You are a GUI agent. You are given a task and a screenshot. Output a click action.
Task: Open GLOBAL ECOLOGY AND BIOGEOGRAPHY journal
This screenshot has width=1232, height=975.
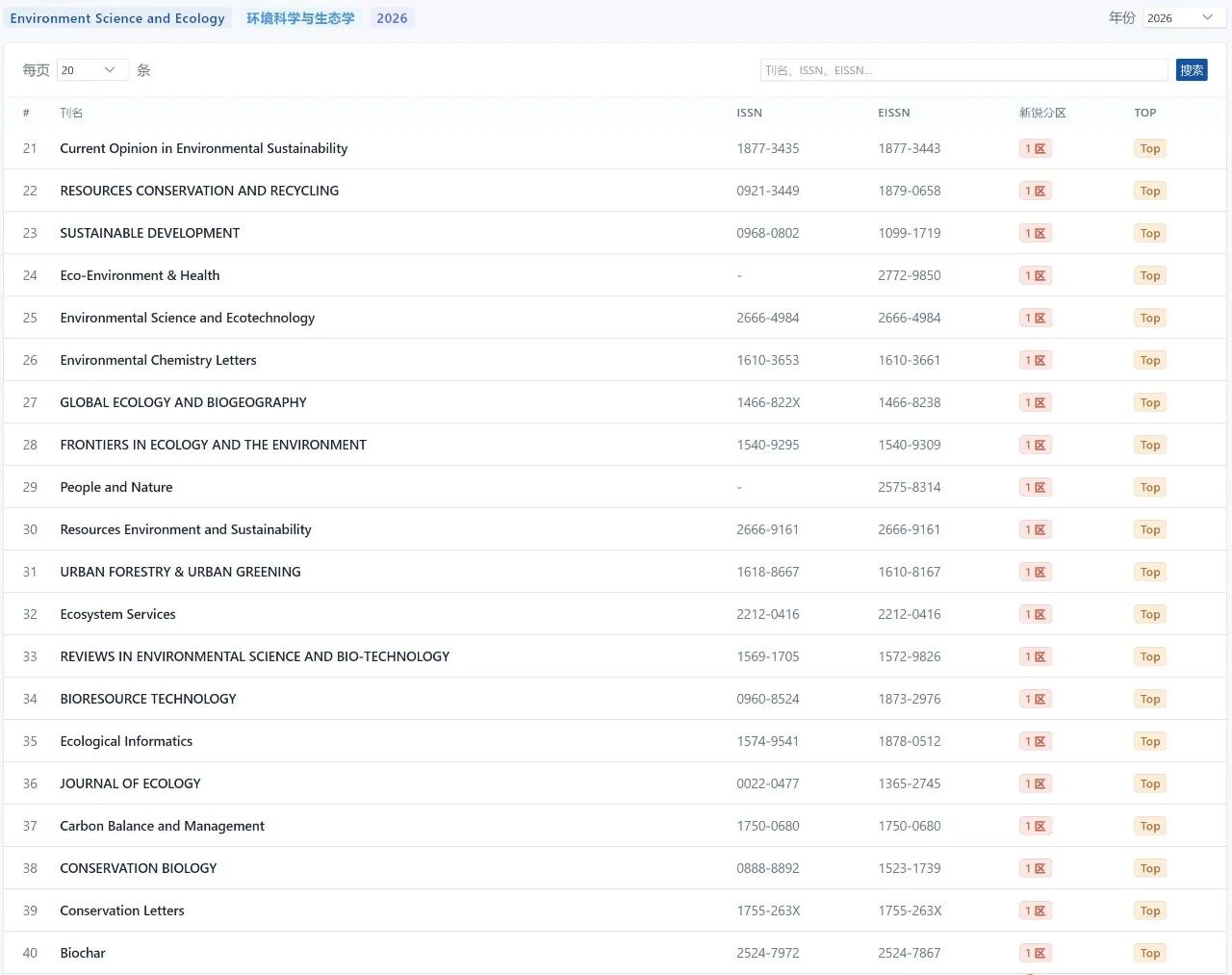click(x=183, y=402)
